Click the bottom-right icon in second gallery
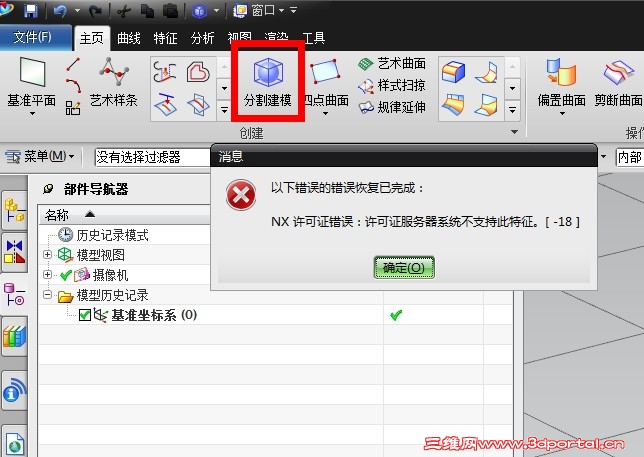Viewport: 644px width, 457px height. [x=486, y=105]
